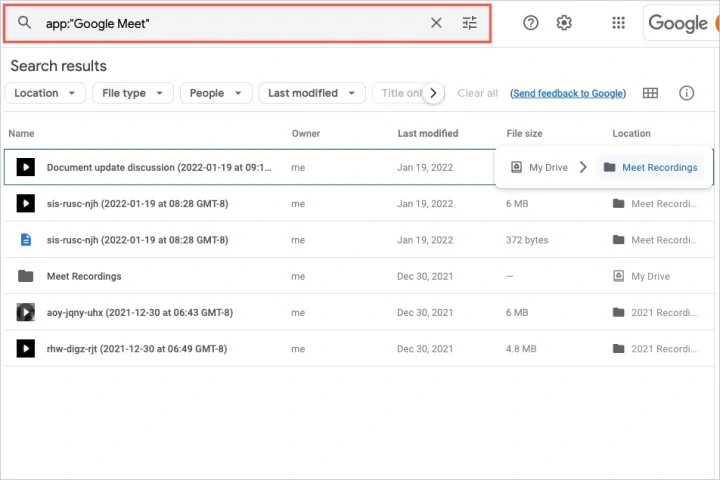
Task: Expand the Location filter dropdown
Action: [x=45, y=93]
